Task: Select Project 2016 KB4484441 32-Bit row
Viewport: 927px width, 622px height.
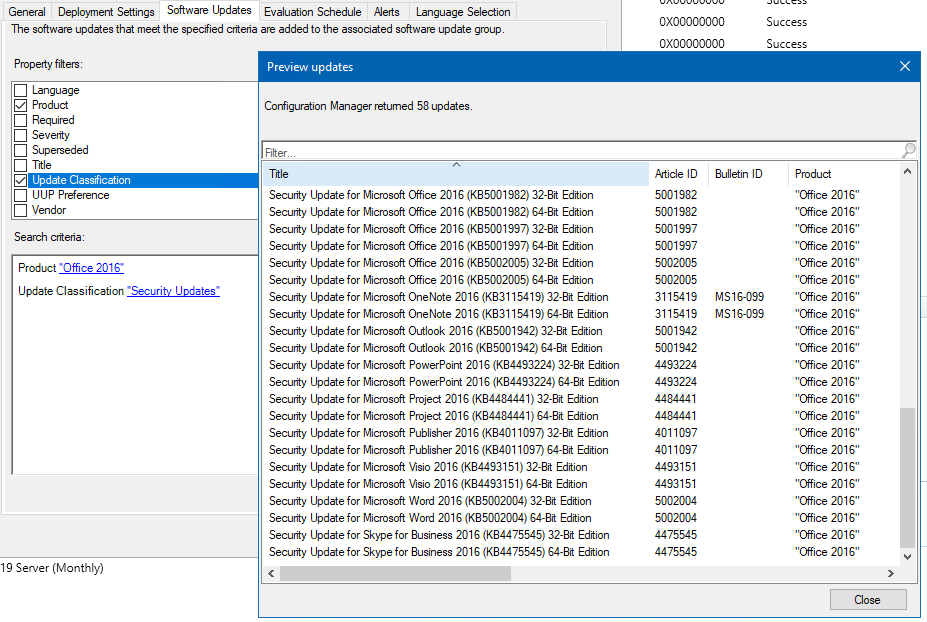Action: (581, 399)
